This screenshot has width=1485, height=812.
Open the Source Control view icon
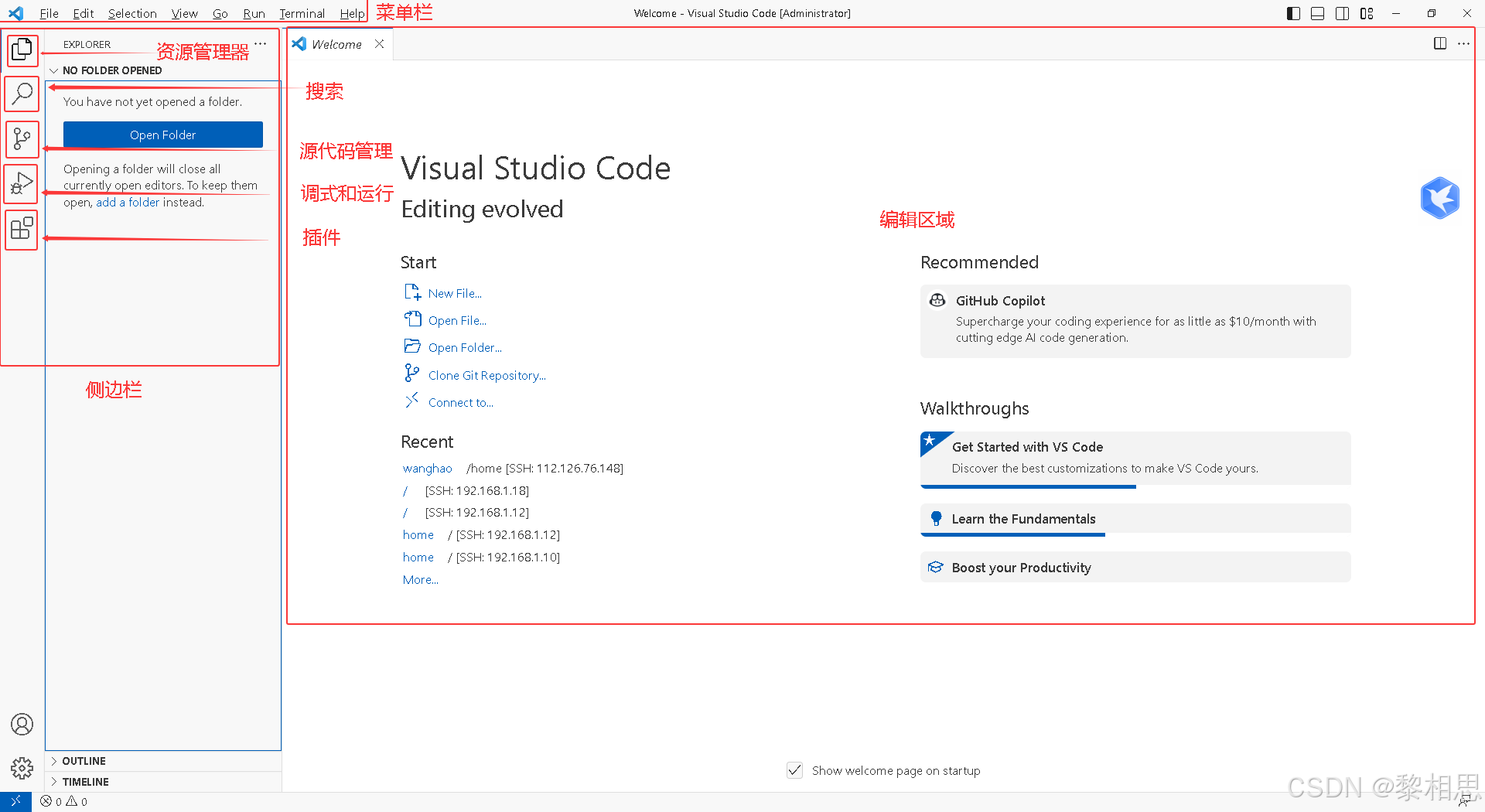coord(22,138)
